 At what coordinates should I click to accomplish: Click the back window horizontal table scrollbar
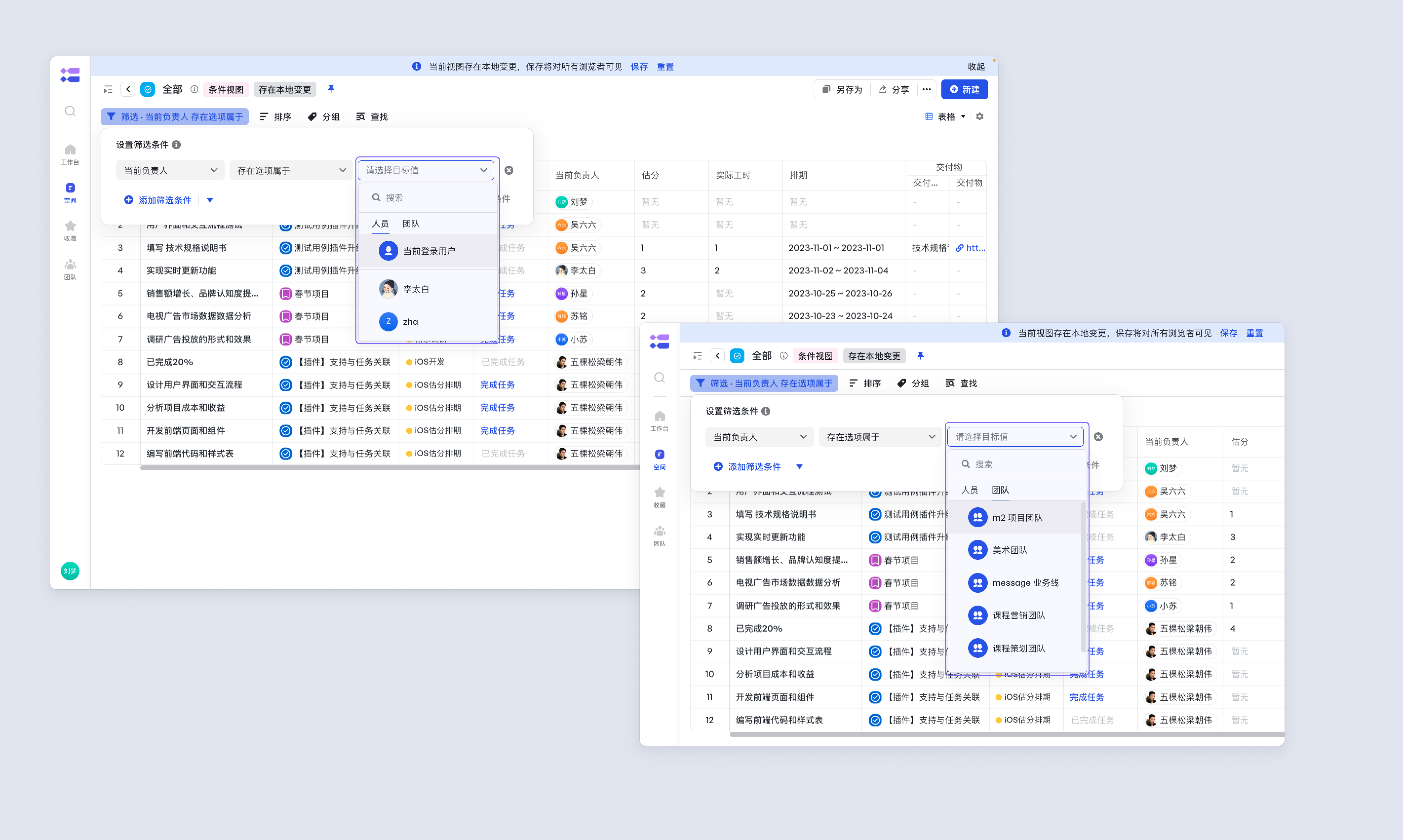click(x=390, y=468)
